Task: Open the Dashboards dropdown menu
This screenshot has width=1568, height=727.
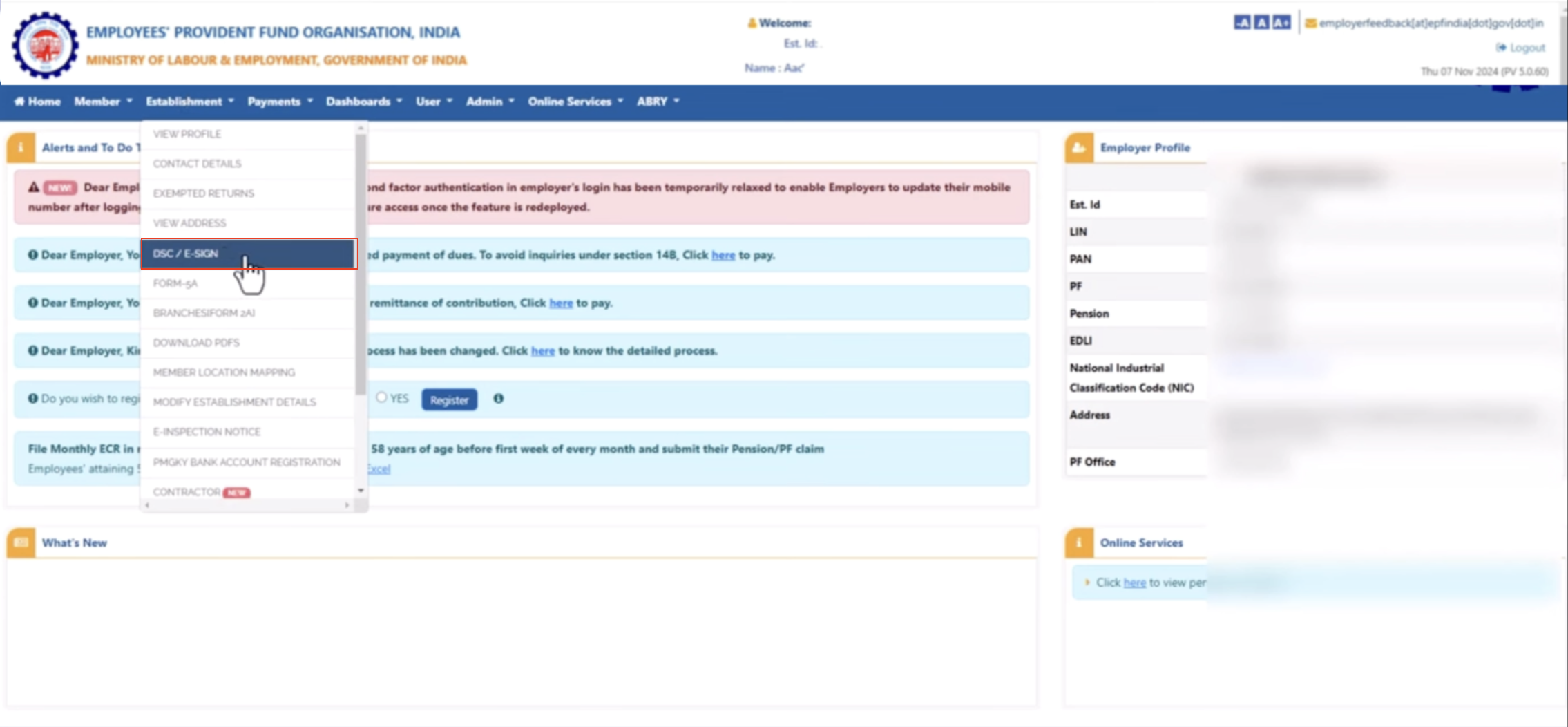Action: click(363, 102)
